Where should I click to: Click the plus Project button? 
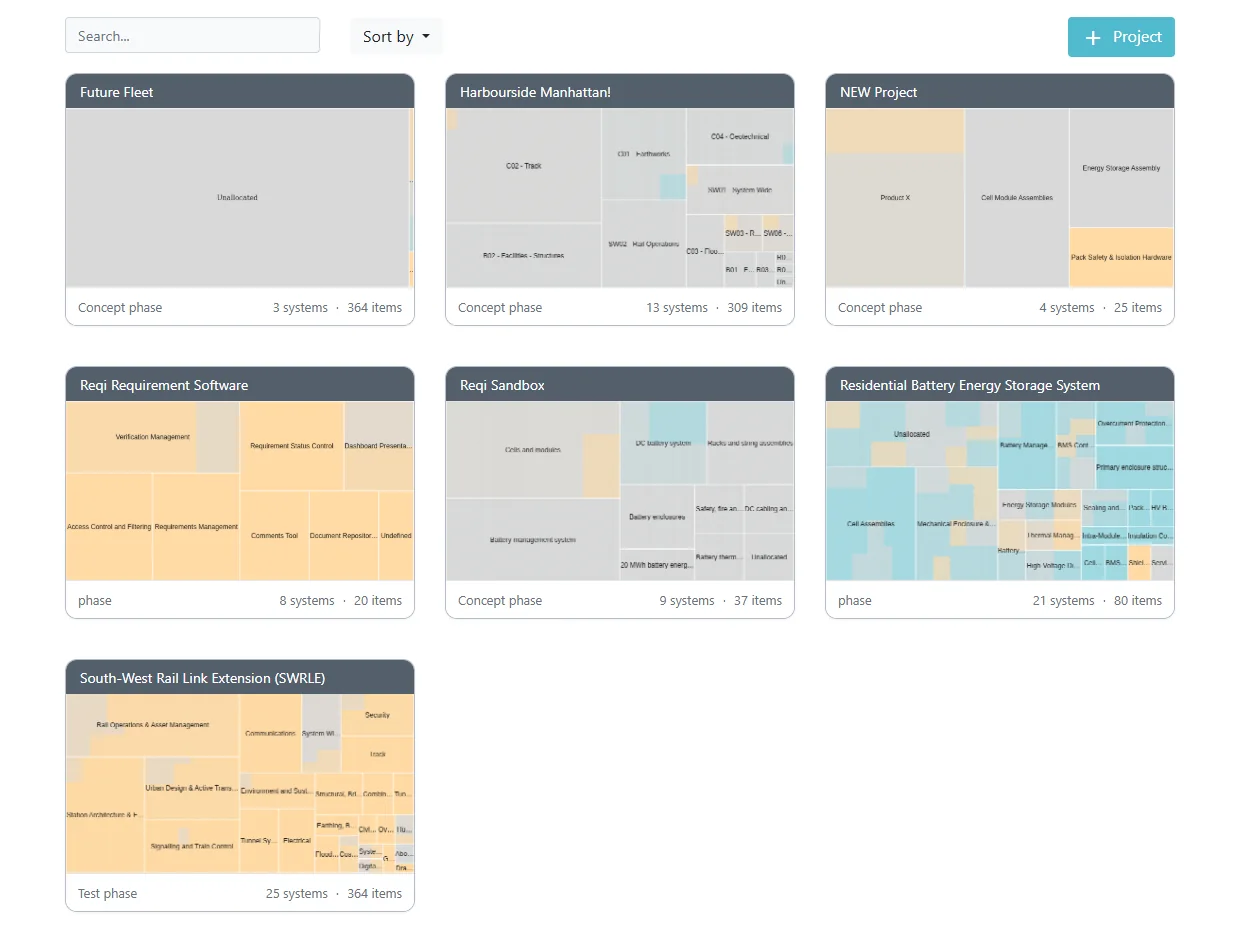[x=1121, y=37]
